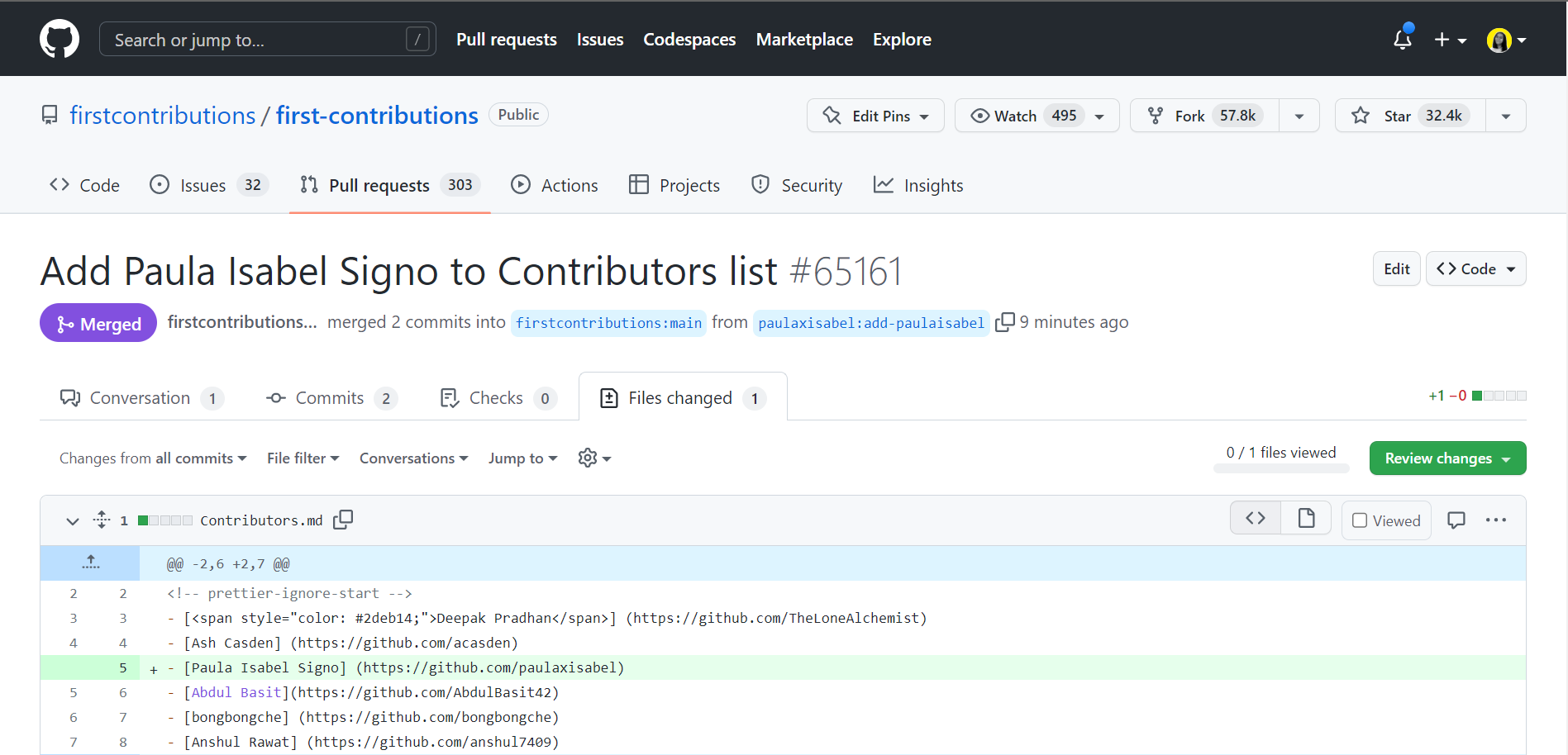Viewport: 1568px width, 755px height.
Task: Open paulaxisabel:add-paulaisabel branch link
Action: pyautogui.click(x=871, y=323)
